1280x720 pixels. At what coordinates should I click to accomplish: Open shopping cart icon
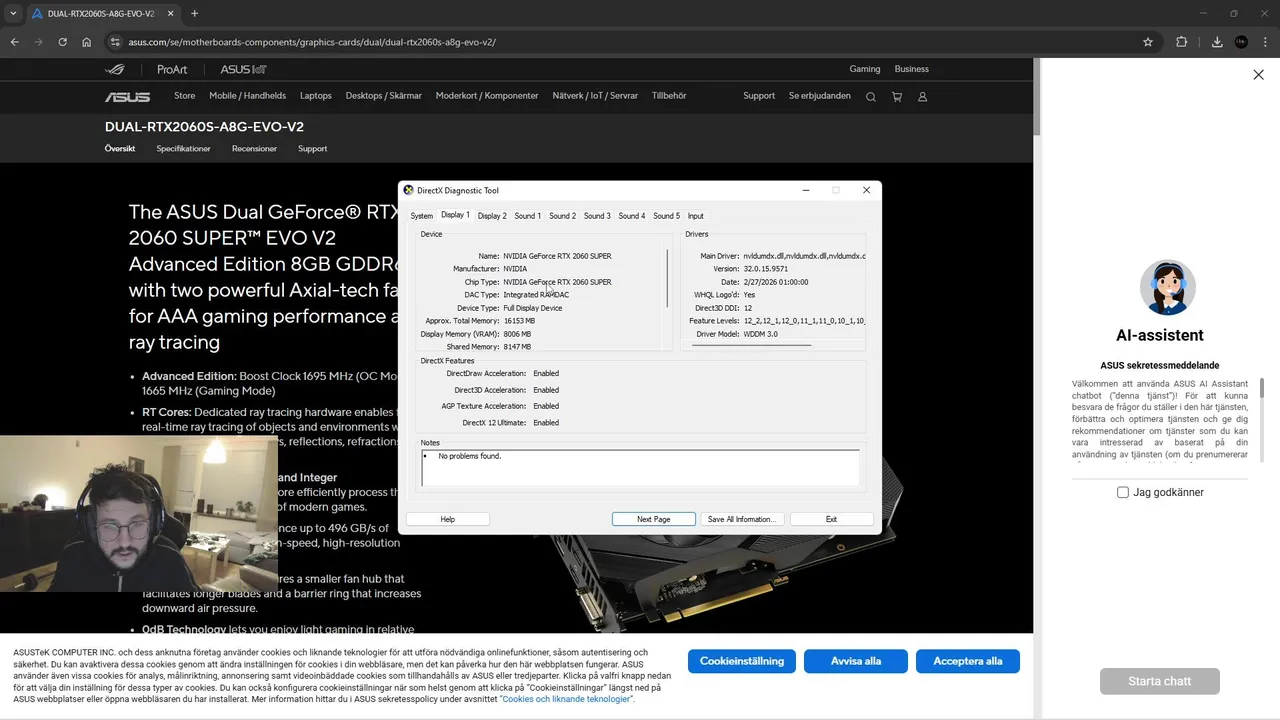(896, 97)
